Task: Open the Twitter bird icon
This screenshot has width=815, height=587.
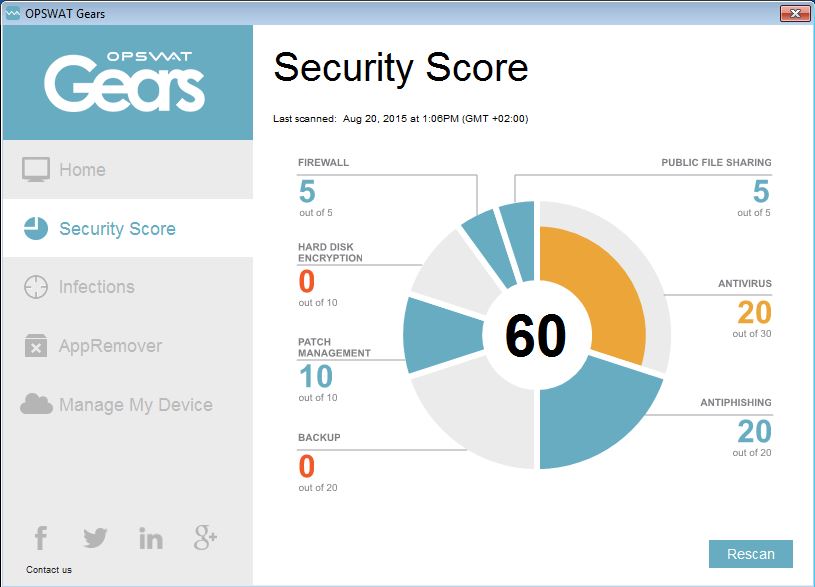Action: click(95, 538)
